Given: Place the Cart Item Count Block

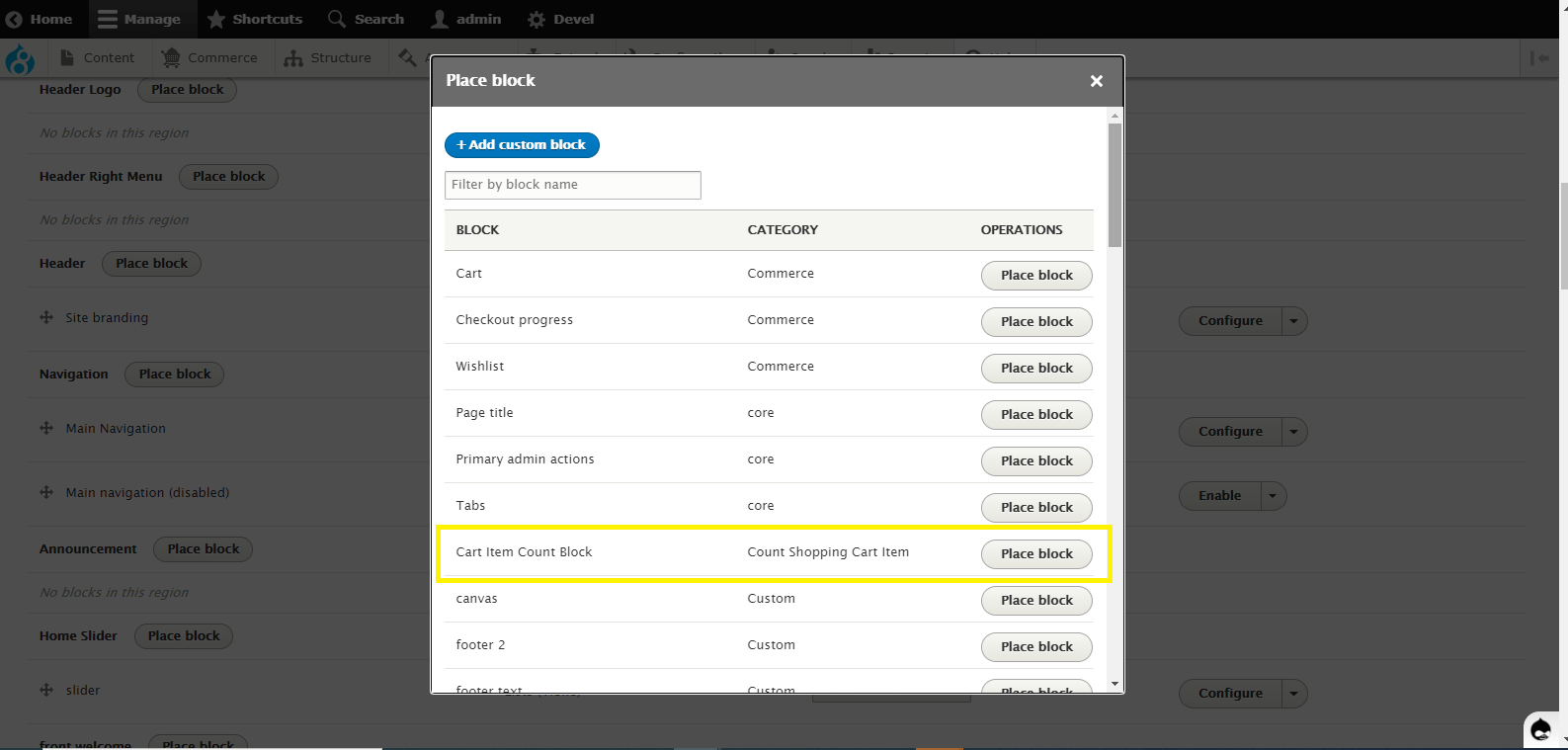Looking at the screenshot, I should click(1036, 554).
